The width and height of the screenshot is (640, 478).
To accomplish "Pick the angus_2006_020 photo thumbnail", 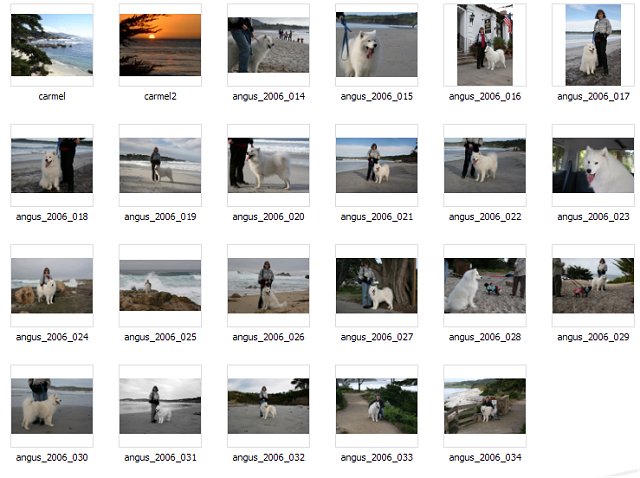I will click(x=268, y=165).
